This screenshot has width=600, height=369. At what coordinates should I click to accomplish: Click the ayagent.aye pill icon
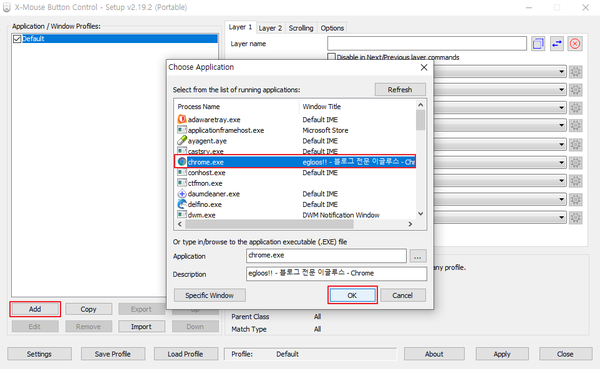(182, 140)
